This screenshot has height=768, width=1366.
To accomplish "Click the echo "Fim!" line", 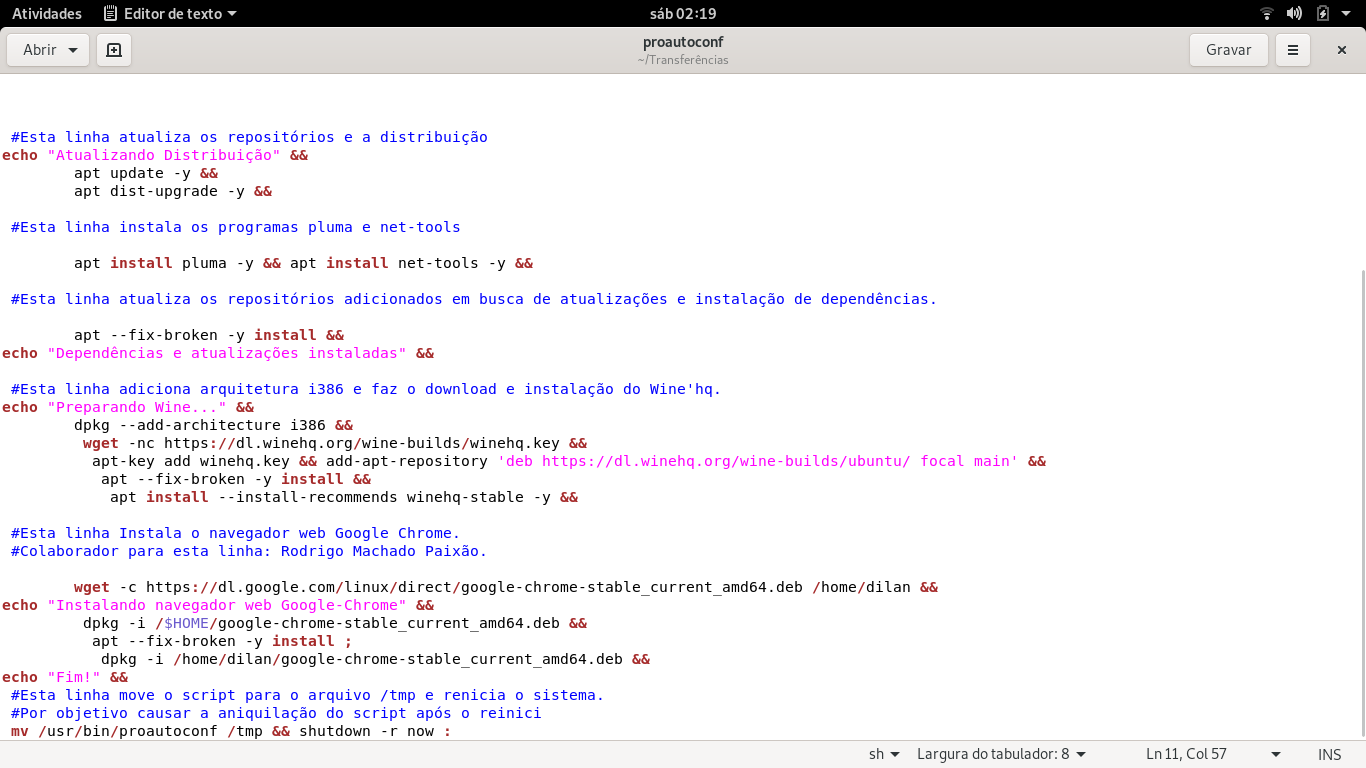I will pyautogui.click(x=65, y=677).
